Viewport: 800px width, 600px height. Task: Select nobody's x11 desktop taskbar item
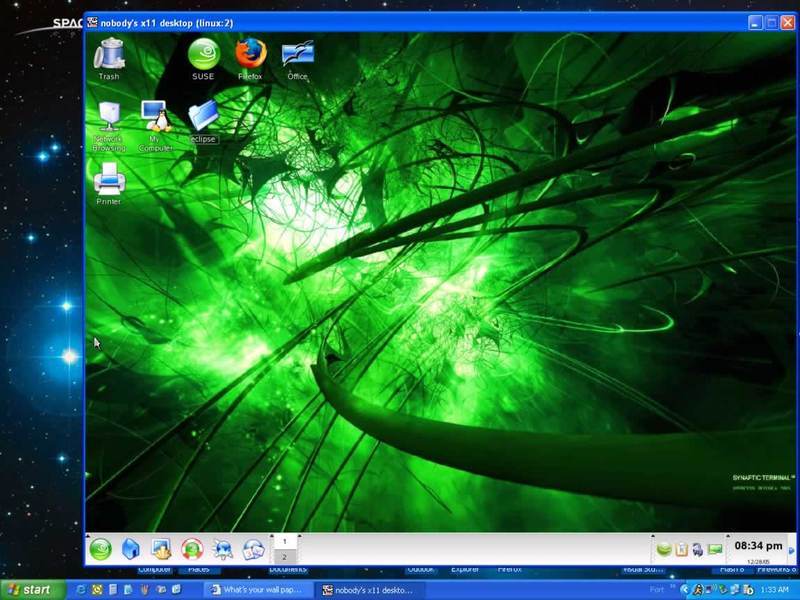pyautogui.click(x=366, y=590)
